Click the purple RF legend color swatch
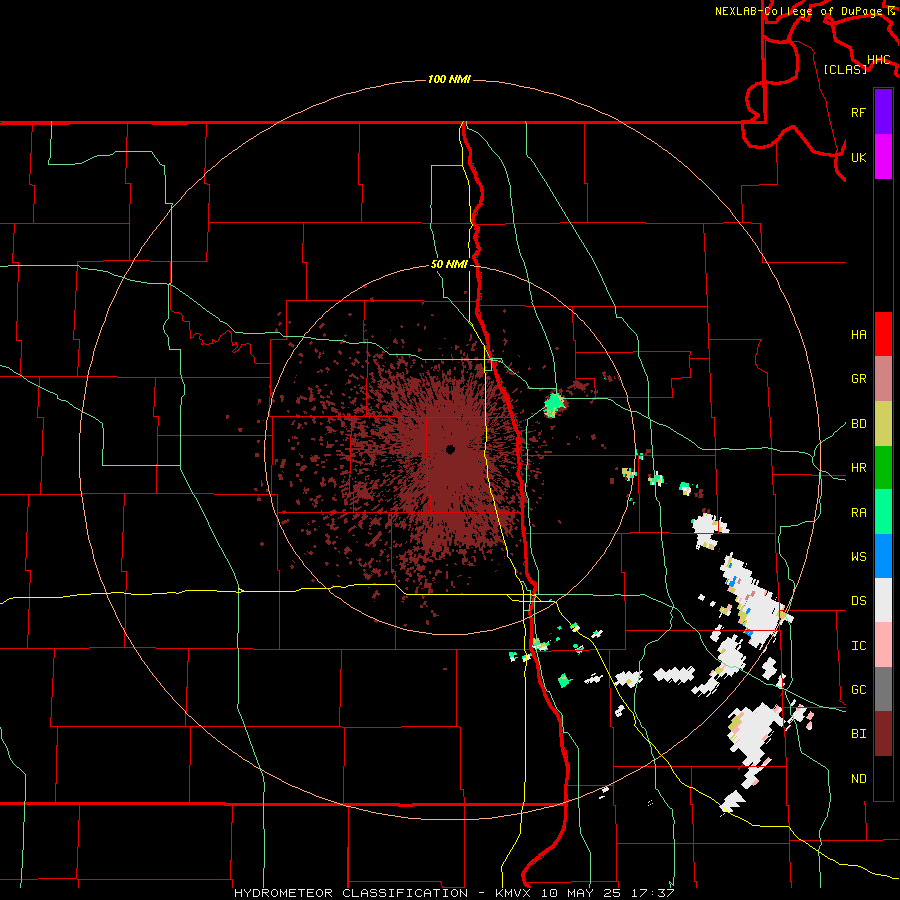Image resolution: width=900 pixels, height=900 pixels. 883,112
